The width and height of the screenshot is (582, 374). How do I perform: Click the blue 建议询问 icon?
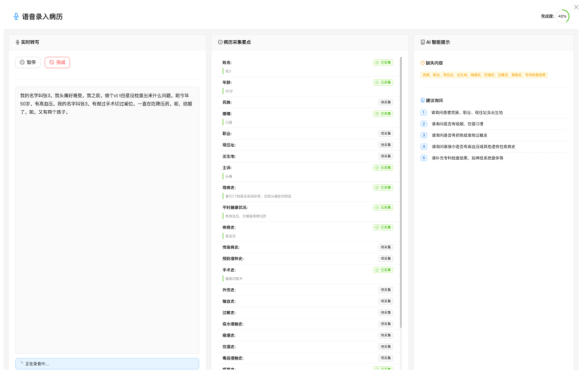pos(422,100)
